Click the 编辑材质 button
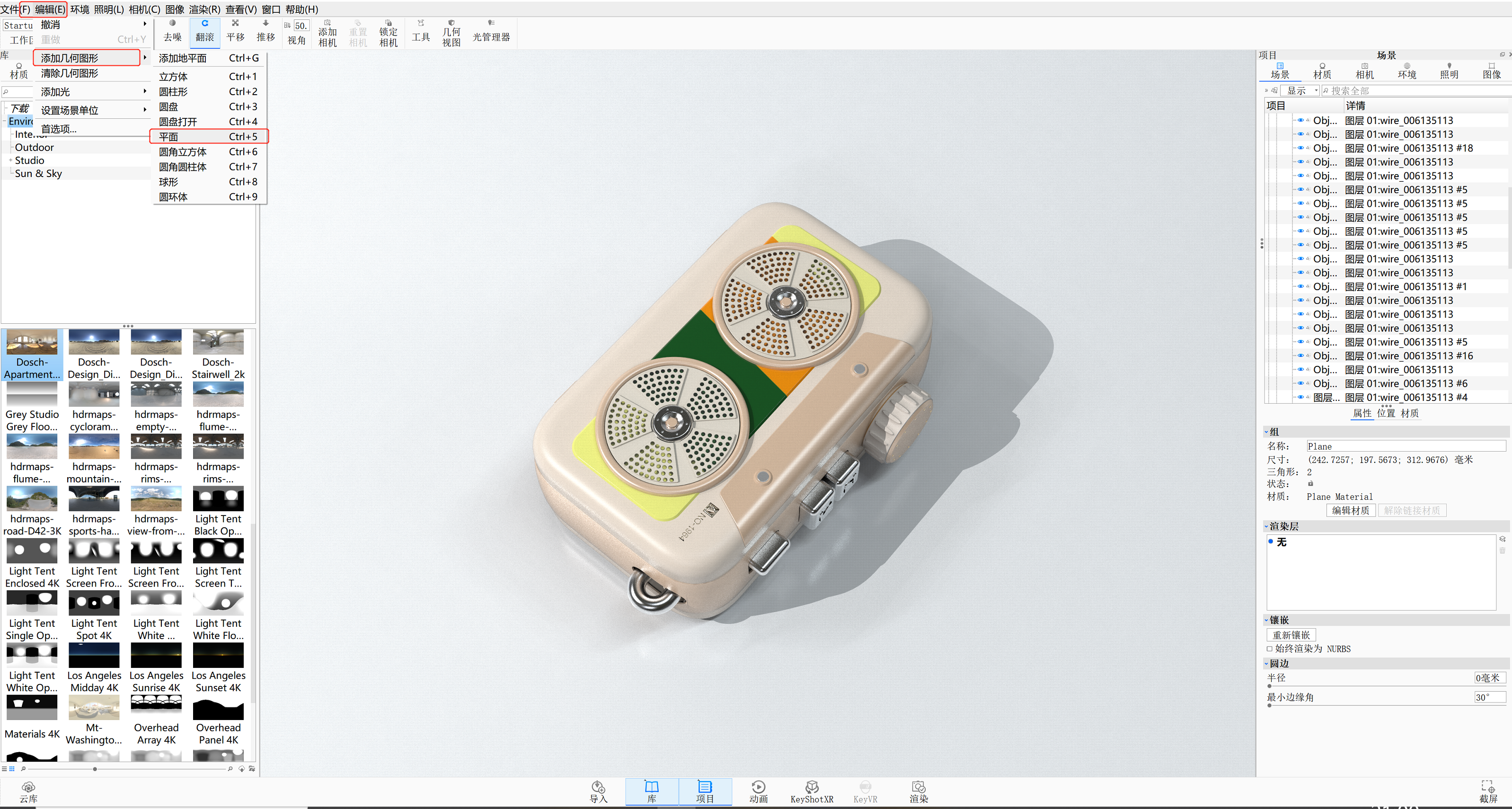Screen dimensions: 1512x809 (x=1350, y=510)
